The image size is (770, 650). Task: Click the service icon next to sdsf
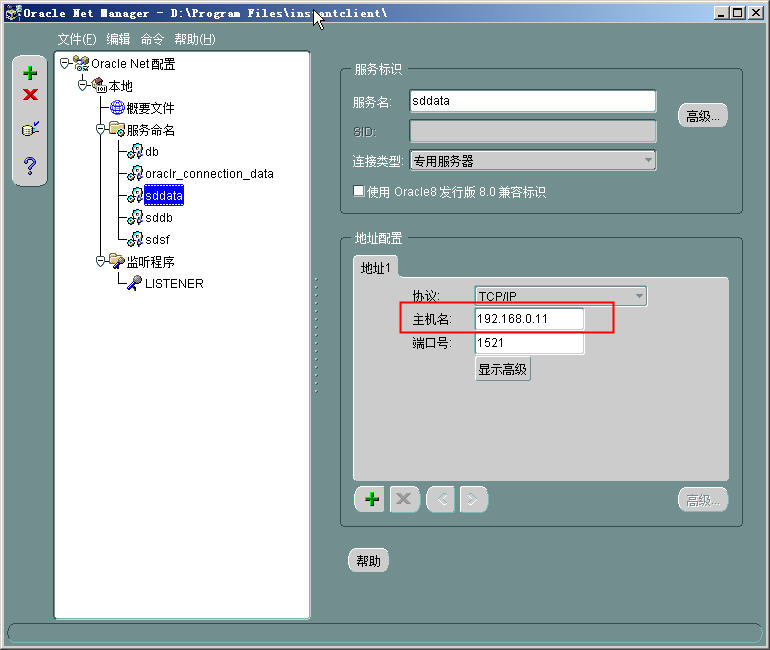(x=135, y=239)
